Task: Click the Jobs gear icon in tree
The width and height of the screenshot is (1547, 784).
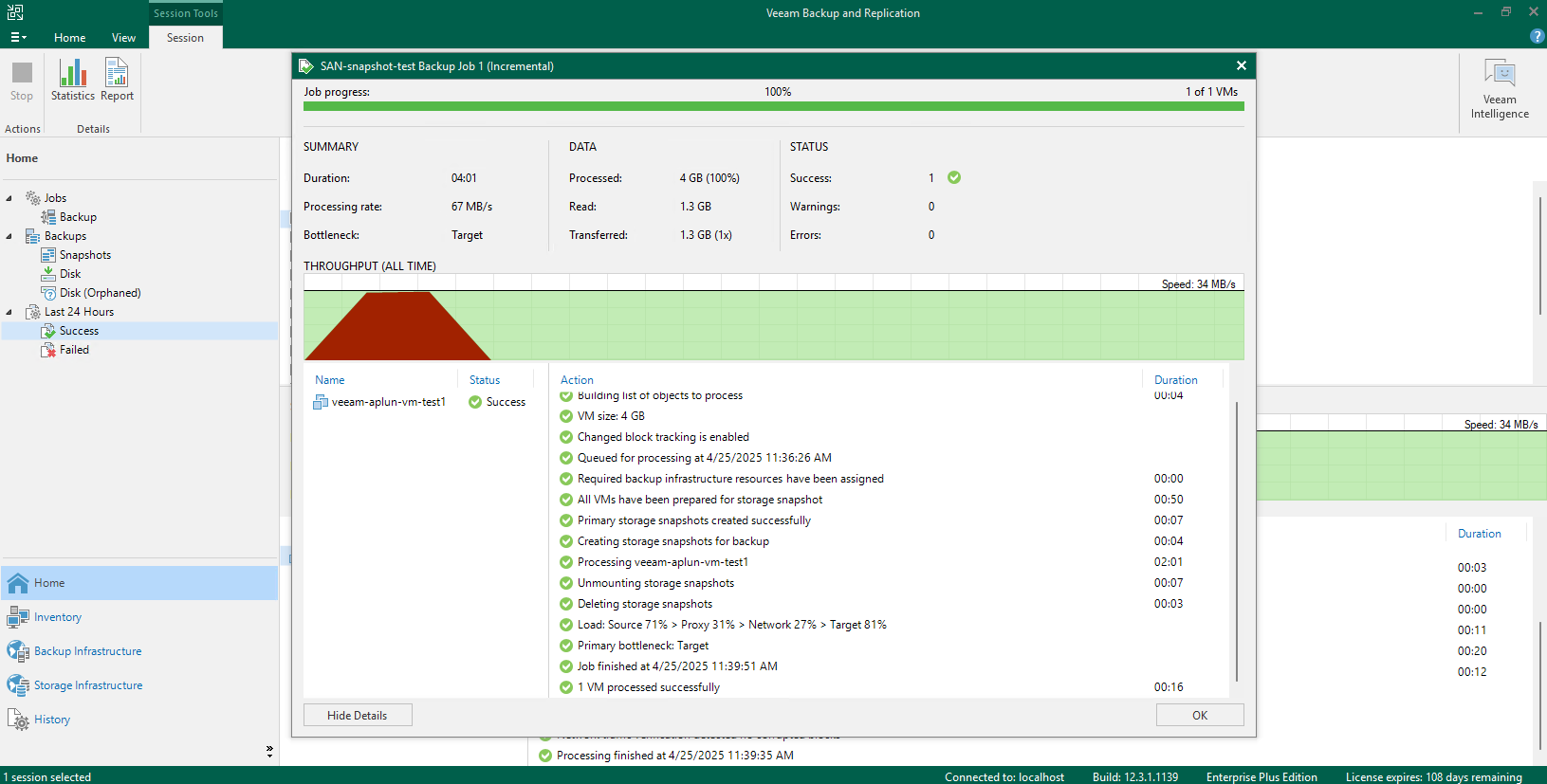Action: 33,198
